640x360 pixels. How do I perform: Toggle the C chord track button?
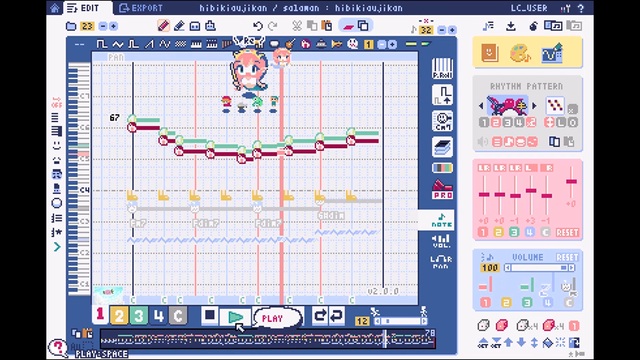pos(178,316)
